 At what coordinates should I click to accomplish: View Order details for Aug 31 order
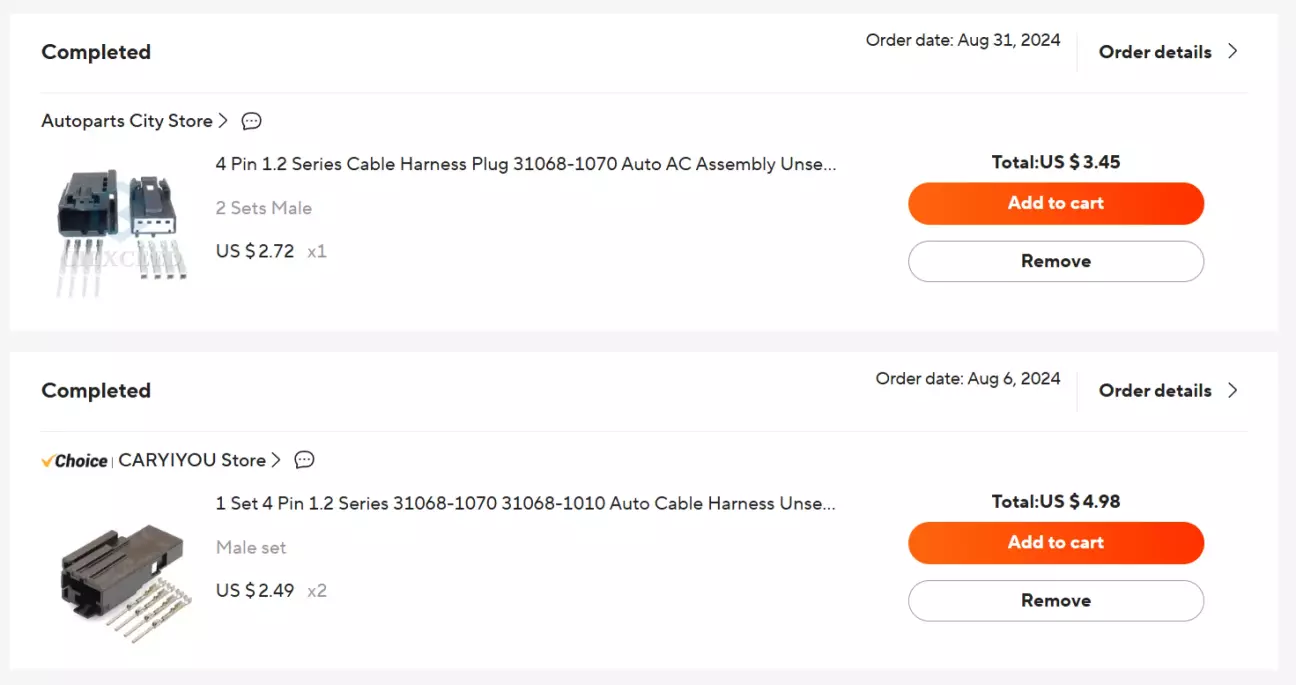pos(1155,52)
